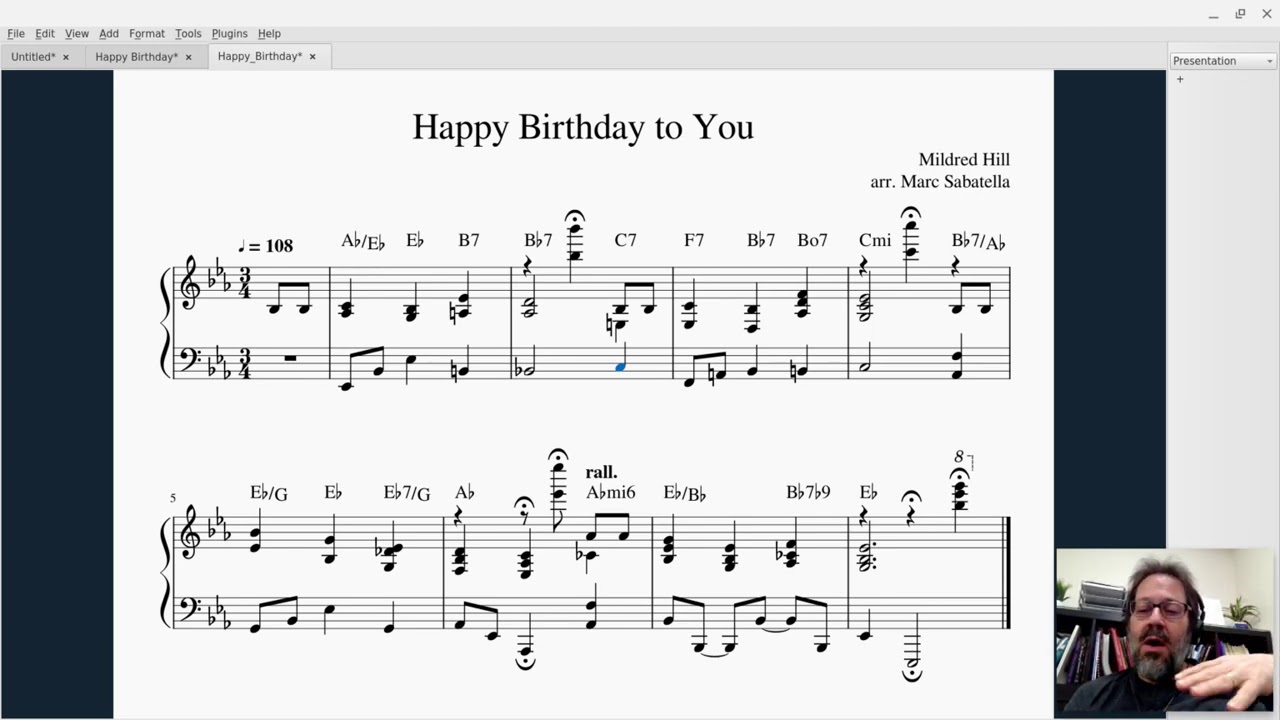Maximize the application window
This screenshot has width=1280, height=720.
click(x=1240, y=14)
